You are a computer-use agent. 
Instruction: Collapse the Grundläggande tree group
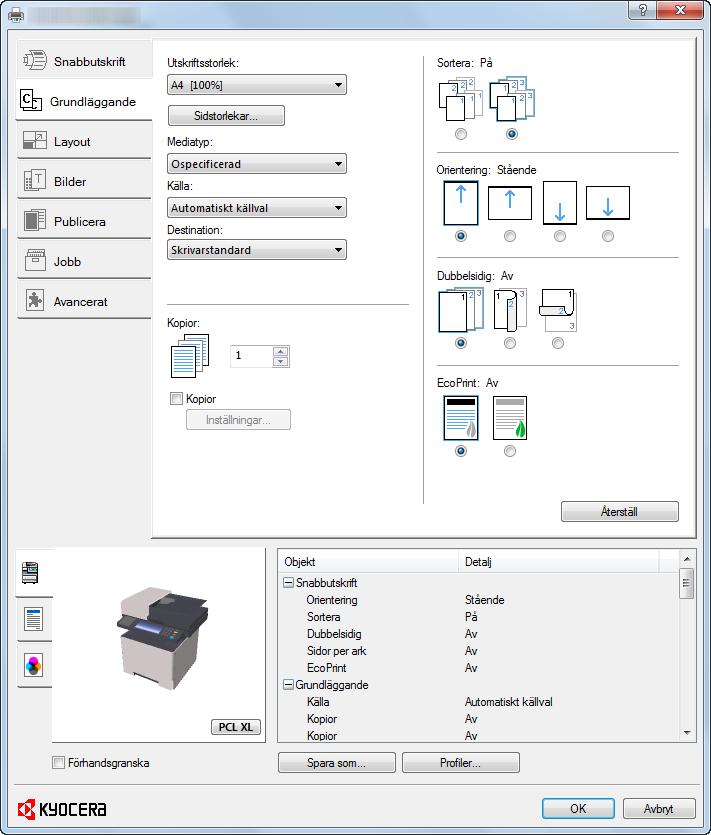point(288,685)
